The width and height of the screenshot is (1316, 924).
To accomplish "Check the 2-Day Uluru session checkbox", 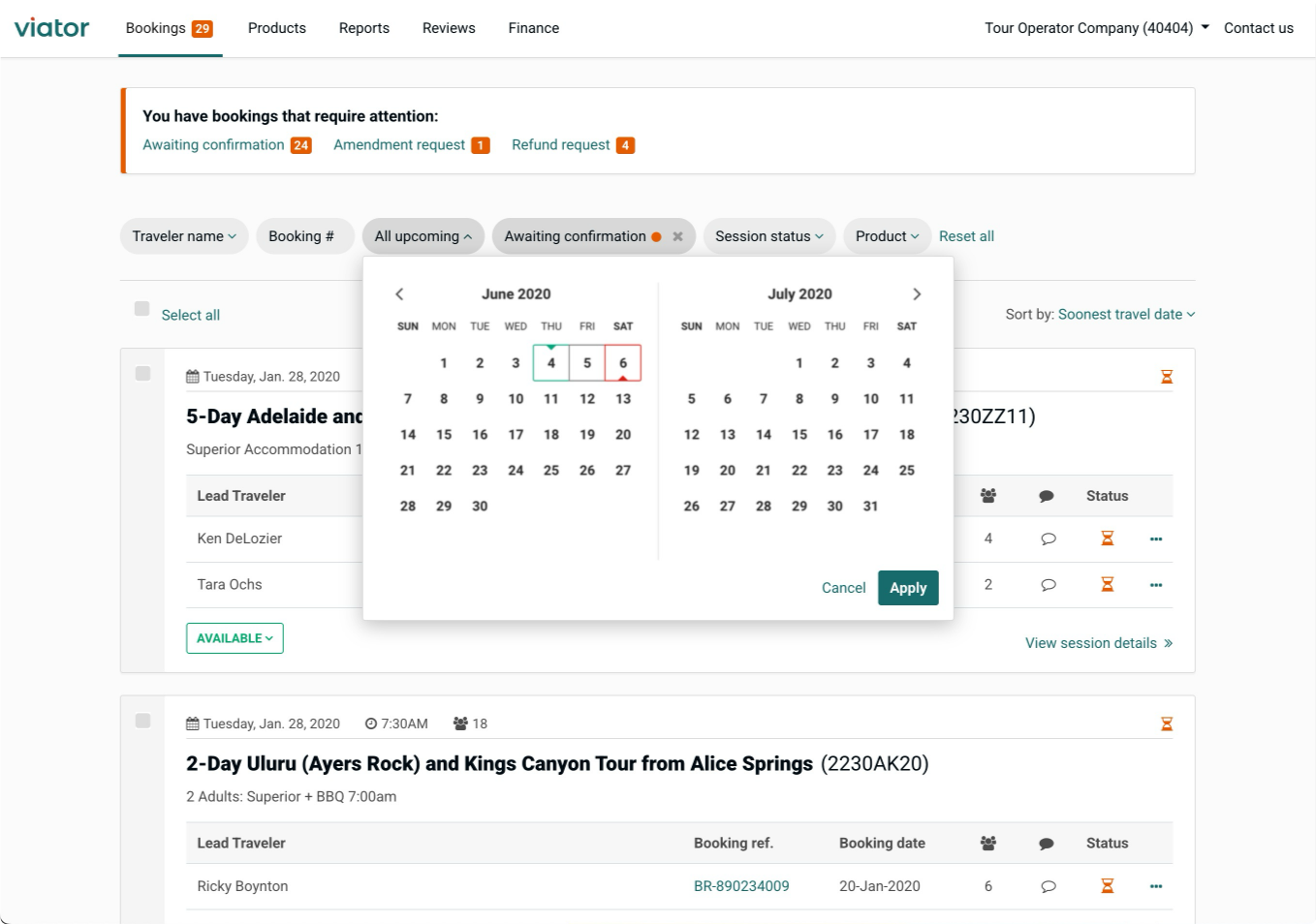I will point(142,721).
